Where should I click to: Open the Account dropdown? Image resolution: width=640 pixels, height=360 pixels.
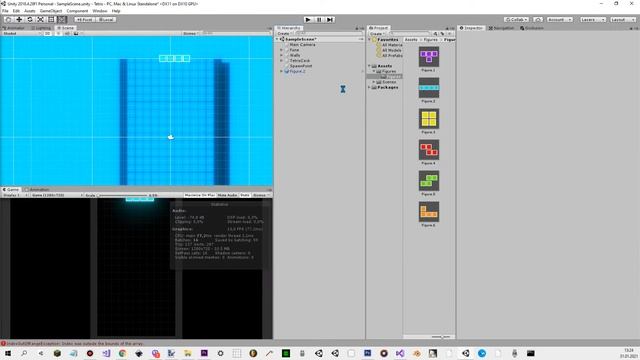[559, 20]
